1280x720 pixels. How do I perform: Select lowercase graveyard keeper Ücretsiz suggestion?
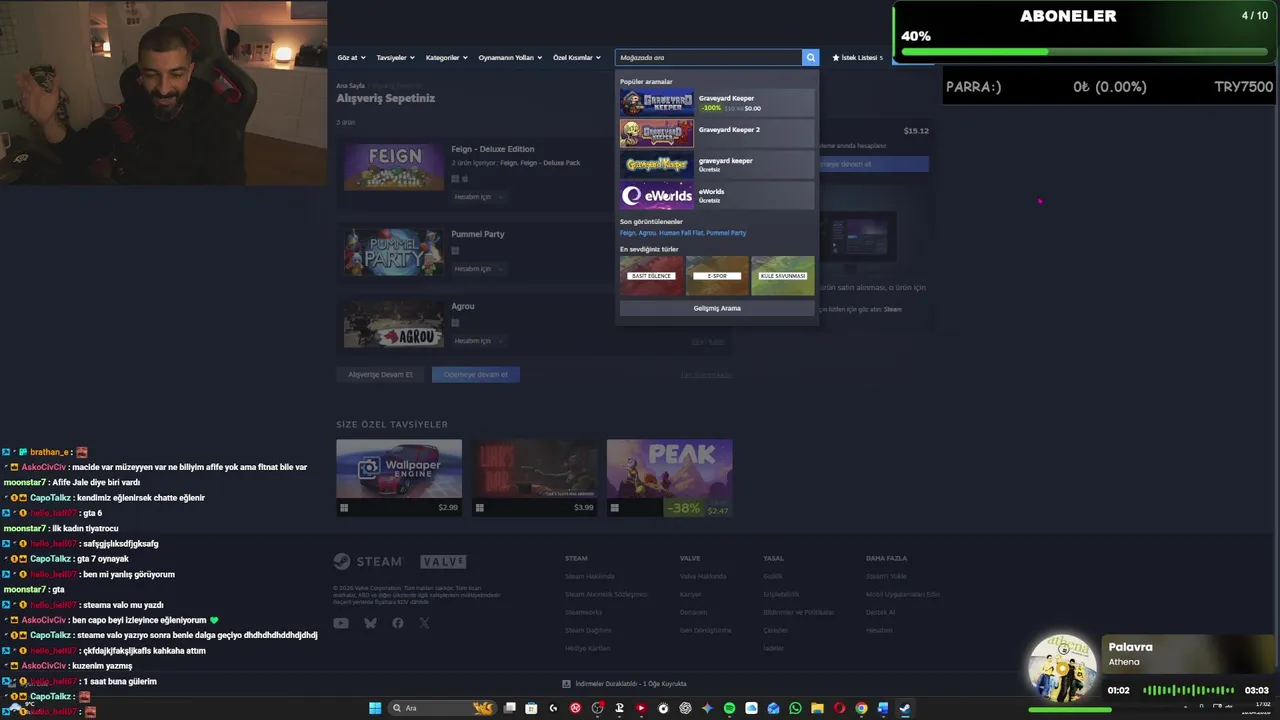click(x=717, y=164)
